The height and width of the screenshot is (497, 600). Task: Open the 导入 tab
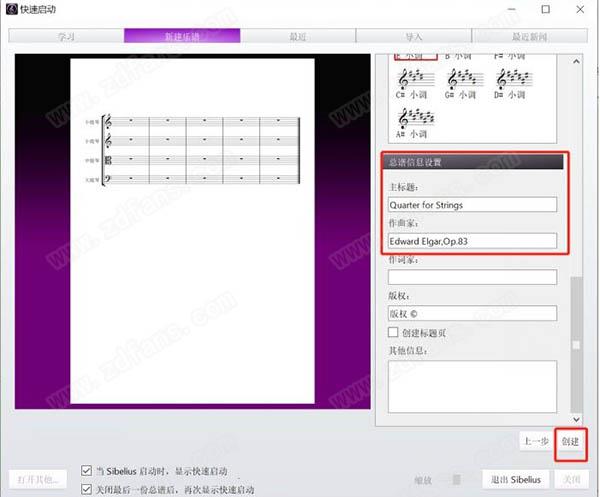coord(414,36)
